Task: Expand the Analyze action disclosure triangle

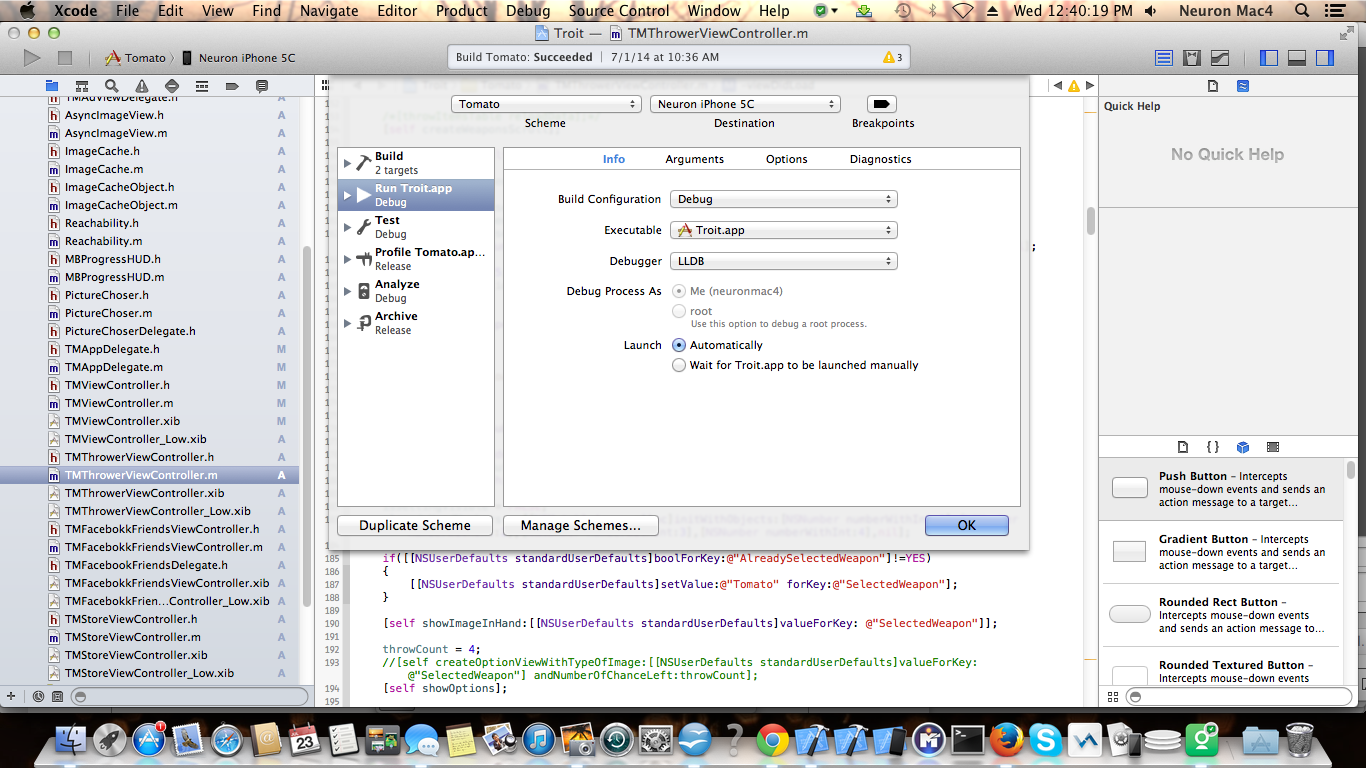Action: point(347,291)
